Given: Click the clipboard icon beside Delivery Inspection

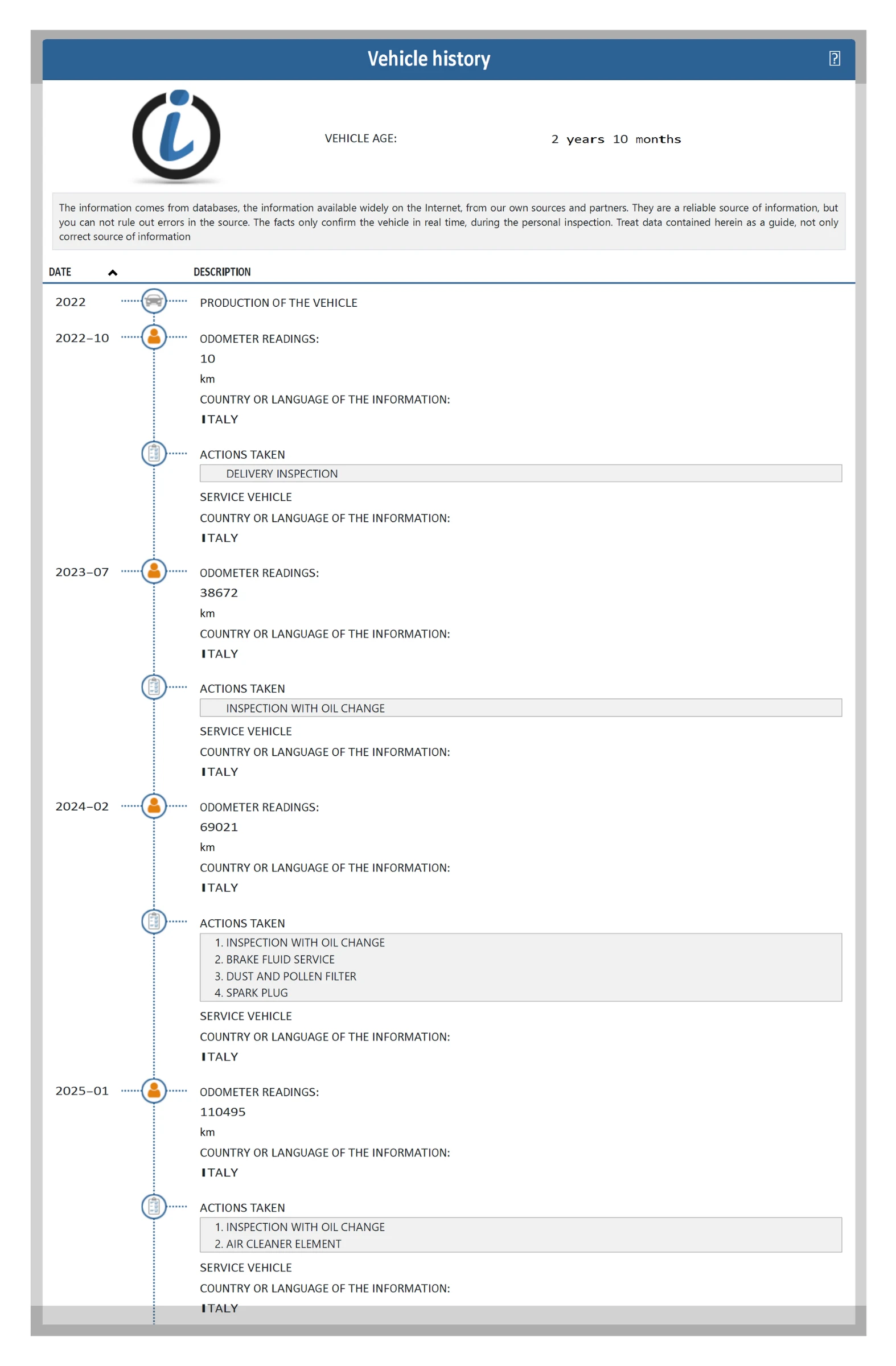Looking at the screenshot, I should pyautogui.click(x=154, y=454).
